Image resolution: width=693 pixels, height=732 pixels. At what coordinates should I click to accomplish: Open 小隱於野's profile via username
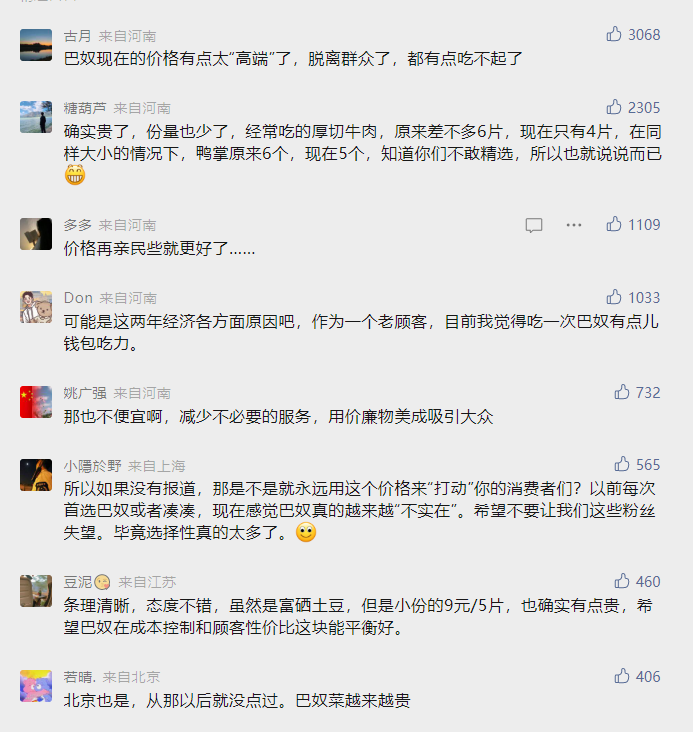click(92, 466)
